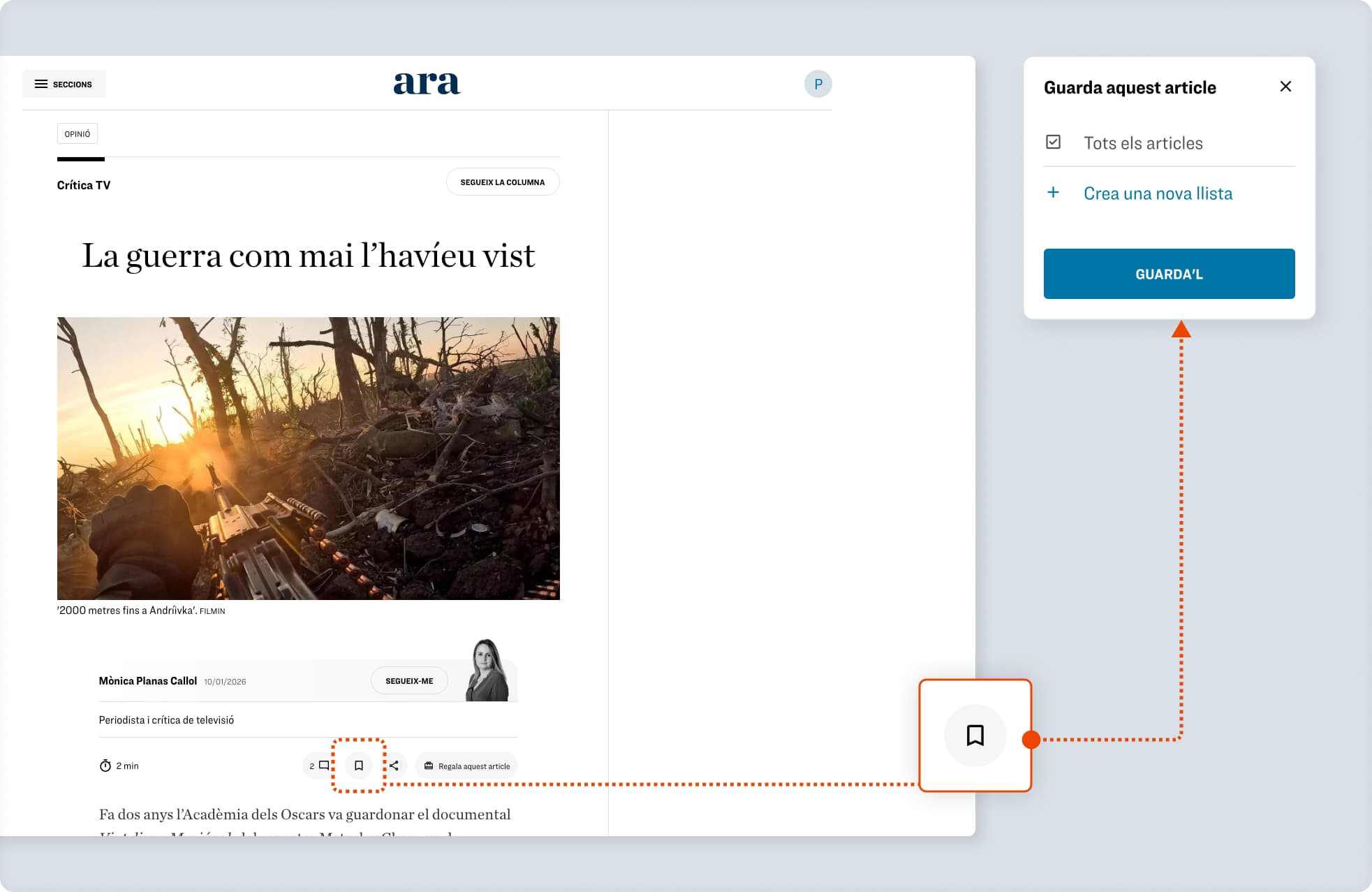Follow the author with Segueix-me button
This screenshot has height=892, width=1372.
coord(409,680)
